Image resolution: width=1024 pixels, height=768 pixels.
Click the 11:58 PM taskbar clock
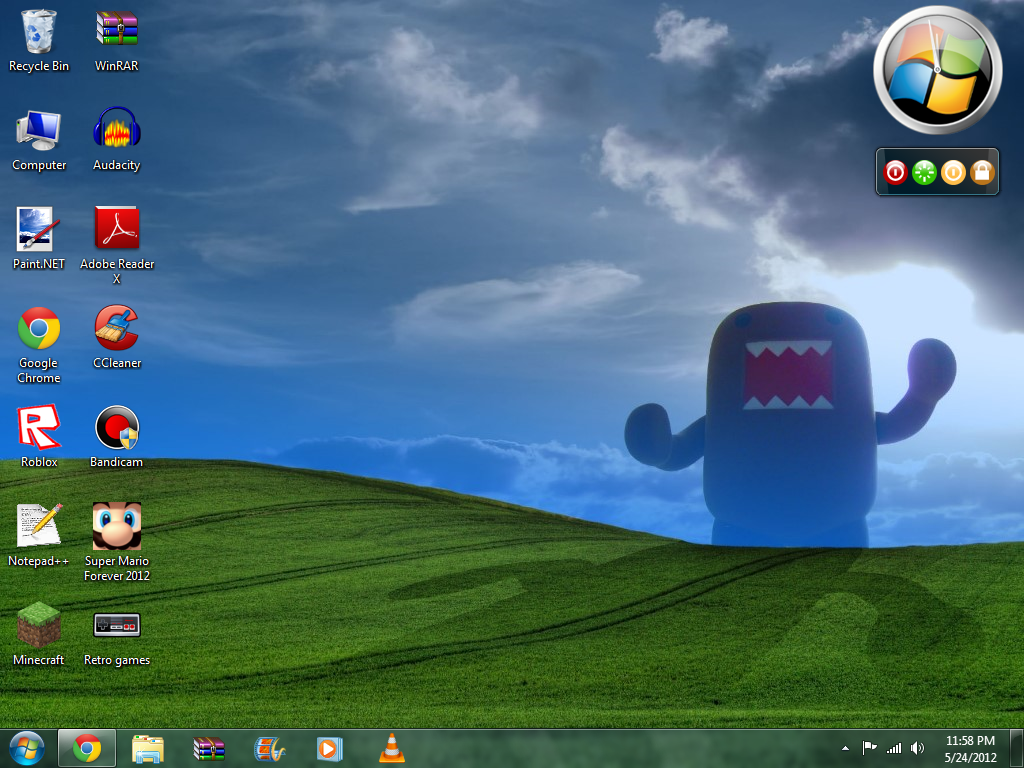tap(970, 748)
